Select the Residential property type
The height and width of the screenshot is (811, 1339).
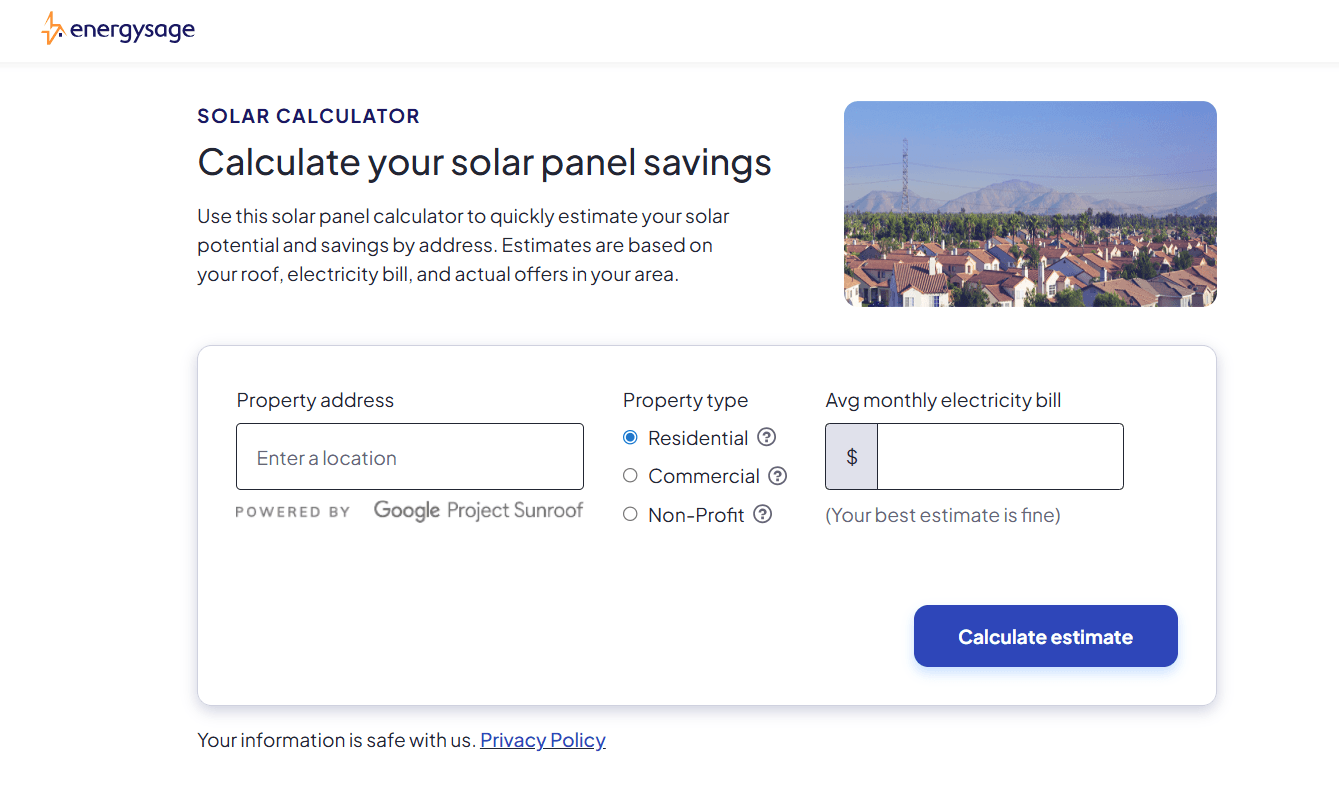630,437
